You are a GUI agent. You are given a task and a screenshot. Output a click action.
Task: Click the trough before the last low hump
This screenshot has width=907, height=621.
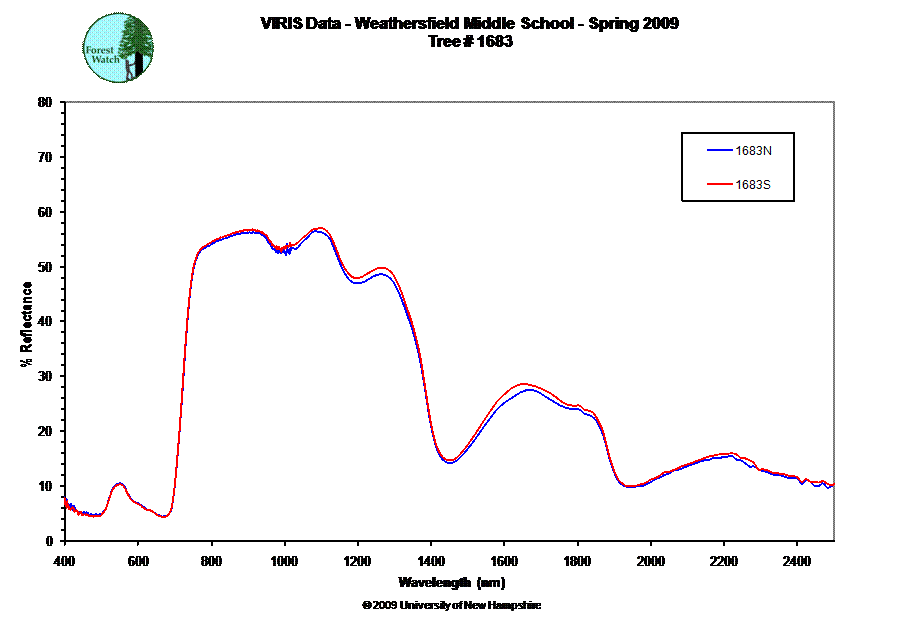coord(629,486)
